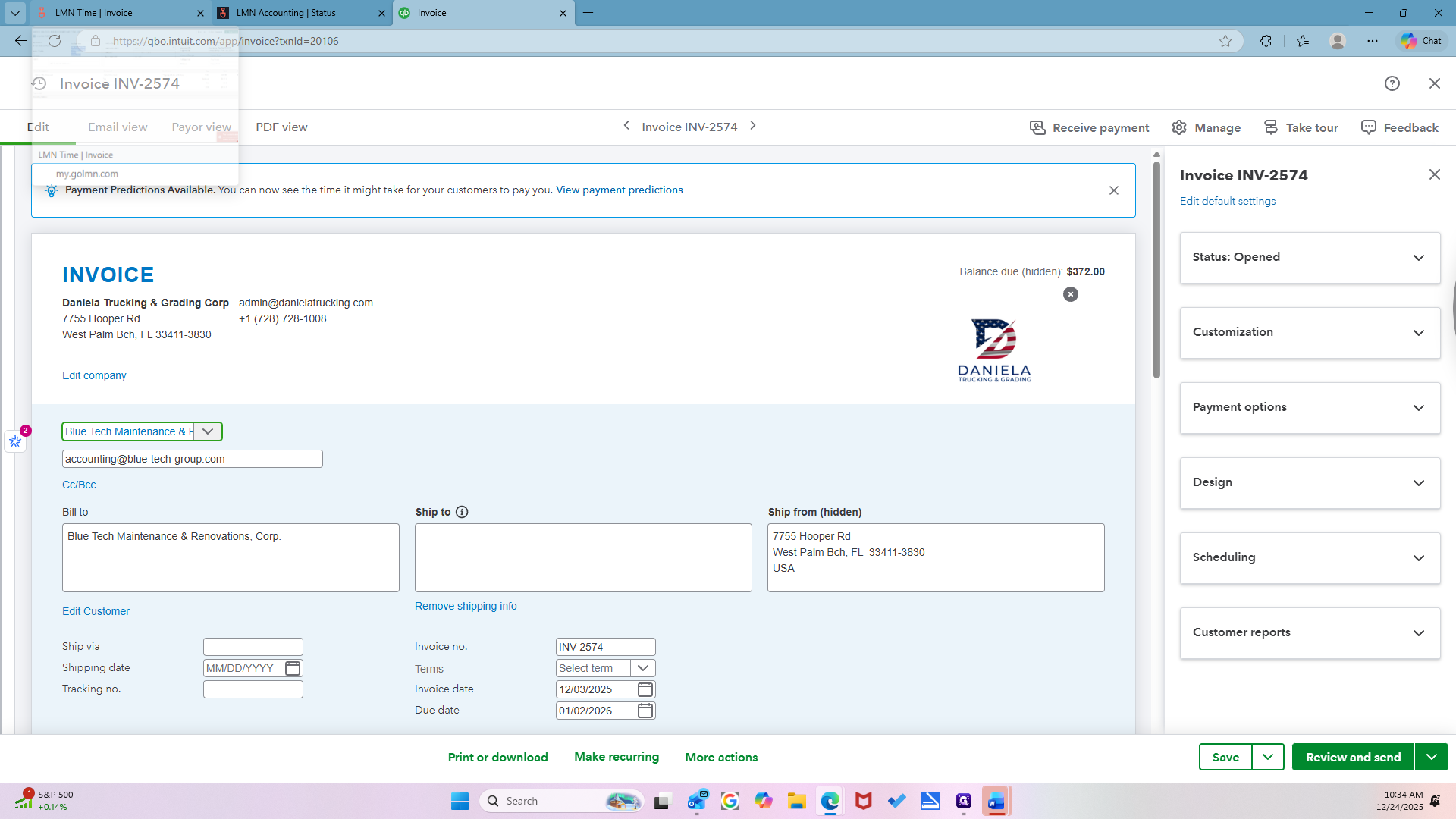
Task: Open File Explorer from taskbar
Action: (796, 801)
